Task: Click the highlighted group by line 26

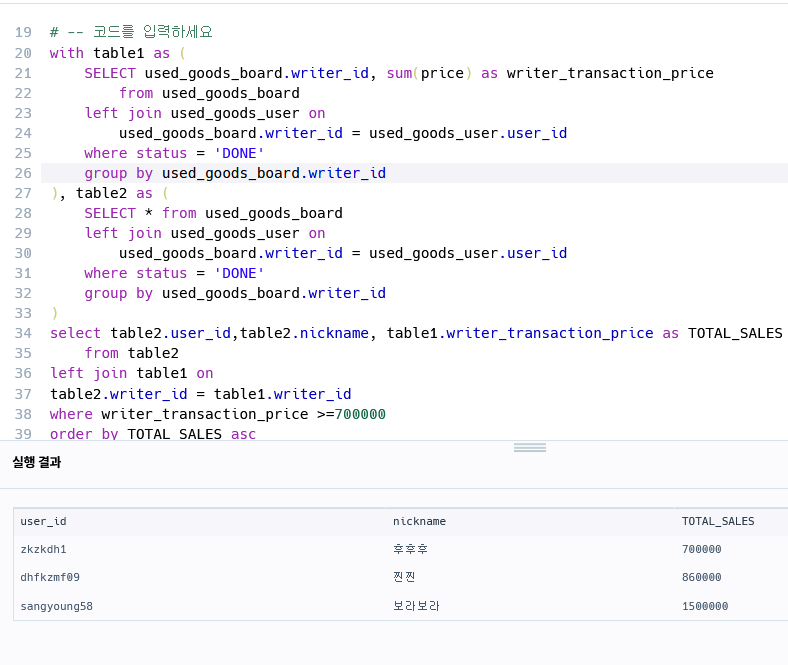Action: coord(235,173)
